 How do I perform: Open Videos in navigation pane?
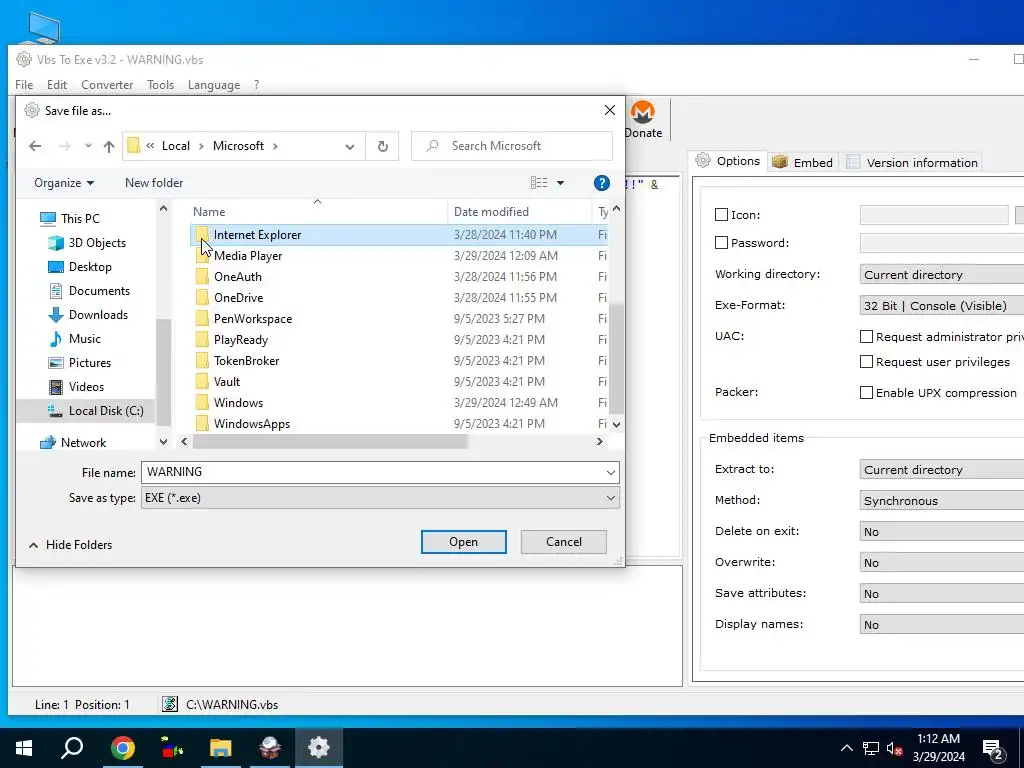point(86,387)
